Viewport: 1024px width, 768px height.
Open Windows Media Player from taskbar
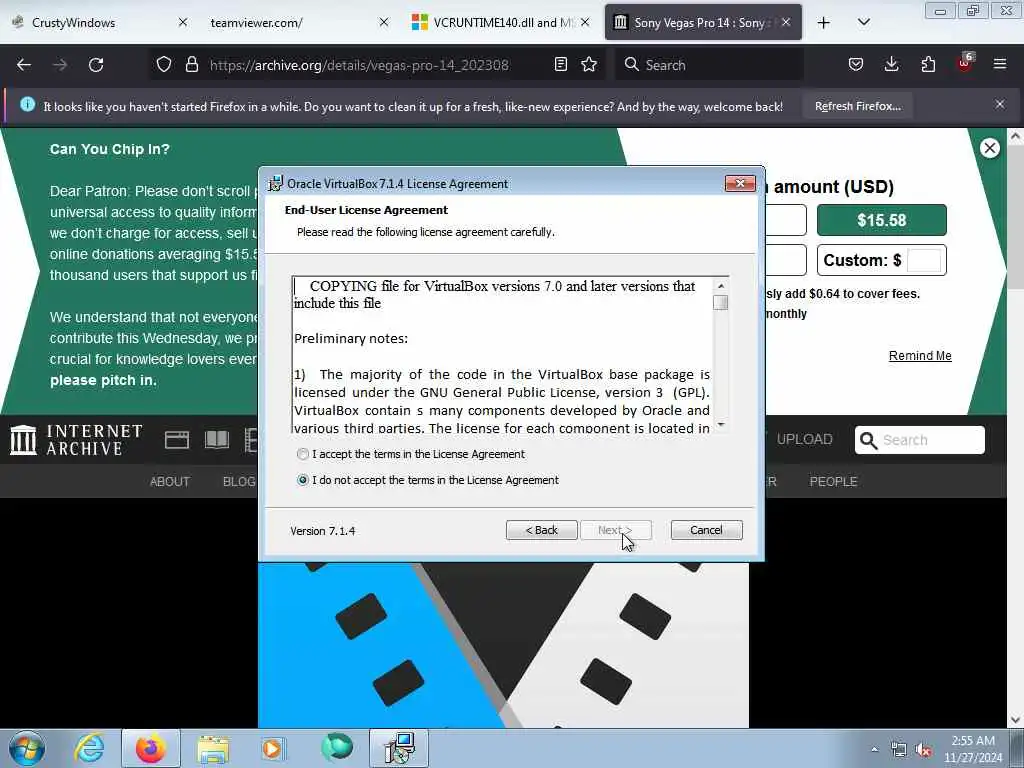pyautogui.click(x=272, y=748)
